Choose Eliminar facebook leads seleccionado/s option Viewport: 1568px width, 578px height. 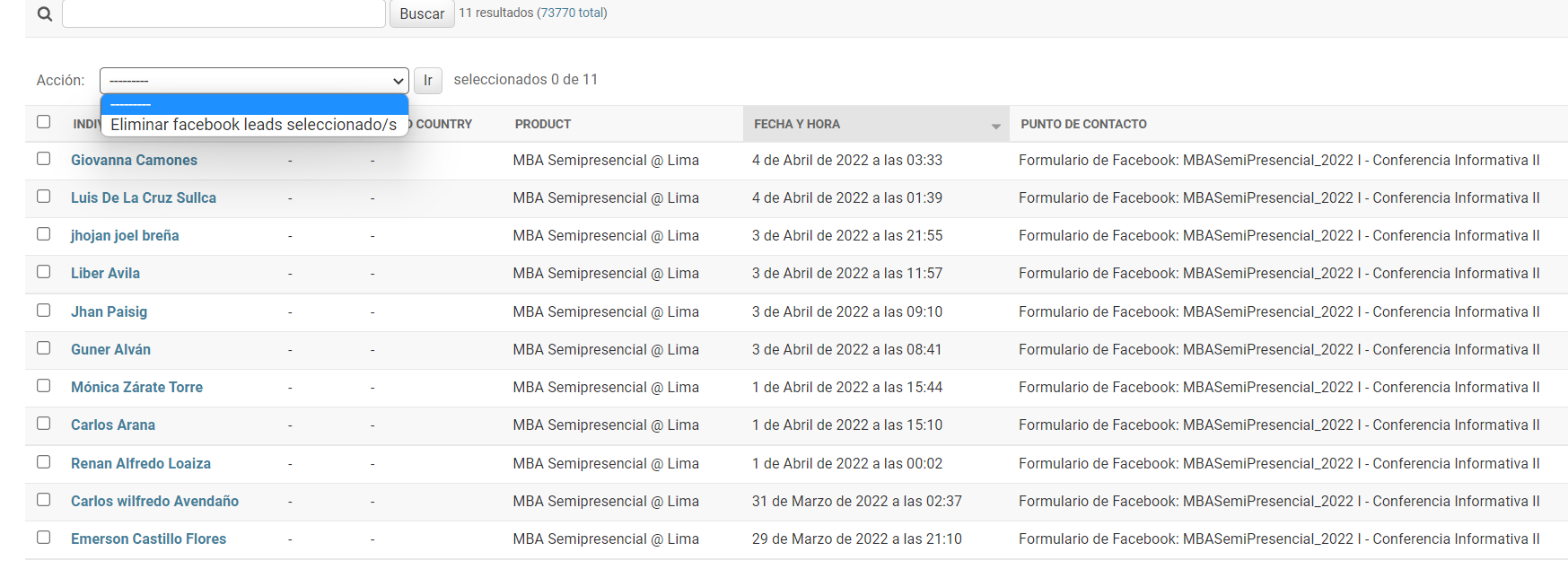(253, 125)
